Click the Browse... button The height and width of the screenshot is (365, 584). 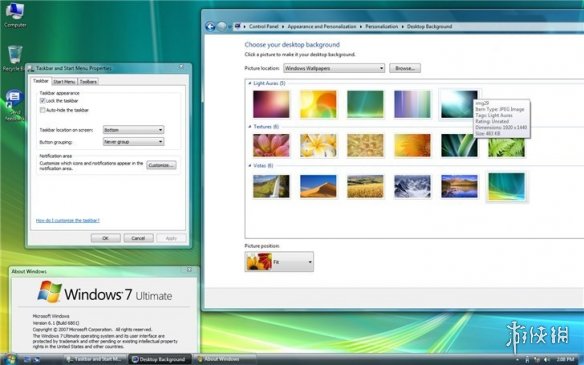click(405, 68)
